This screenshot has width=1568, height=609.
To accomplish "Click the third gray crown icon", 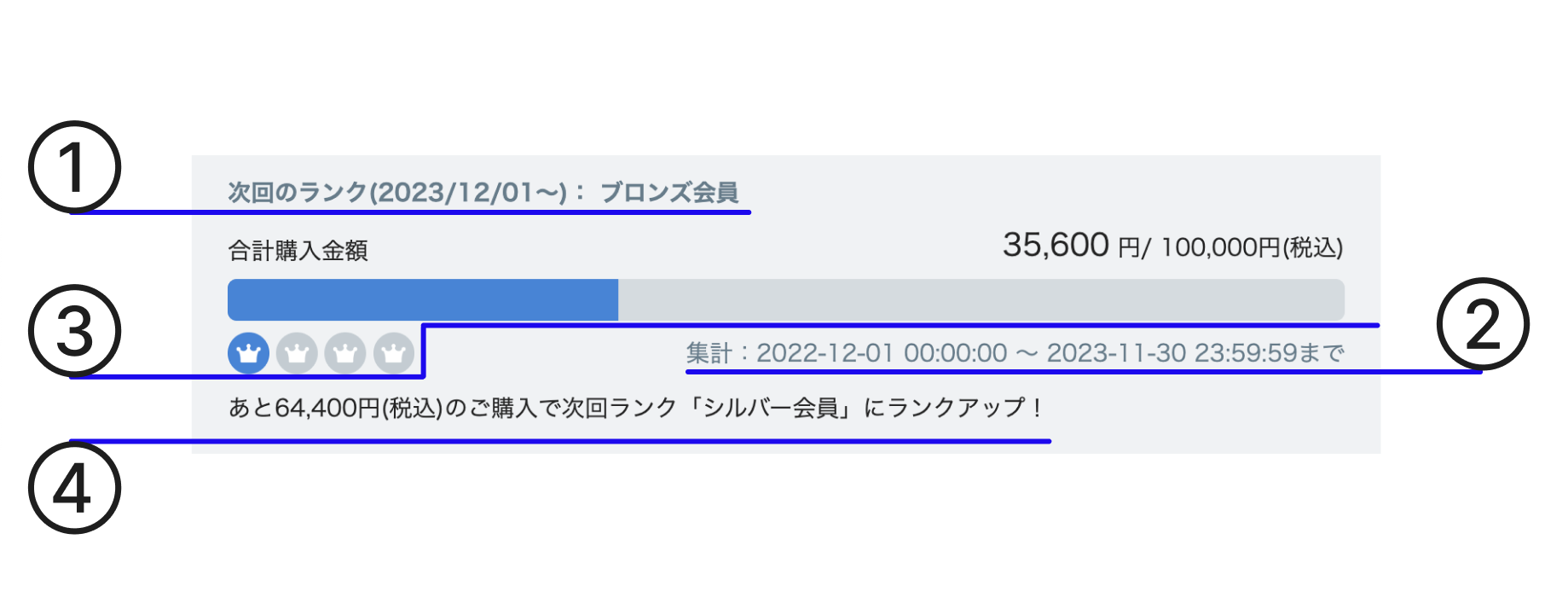I will (x=344, y=352).
